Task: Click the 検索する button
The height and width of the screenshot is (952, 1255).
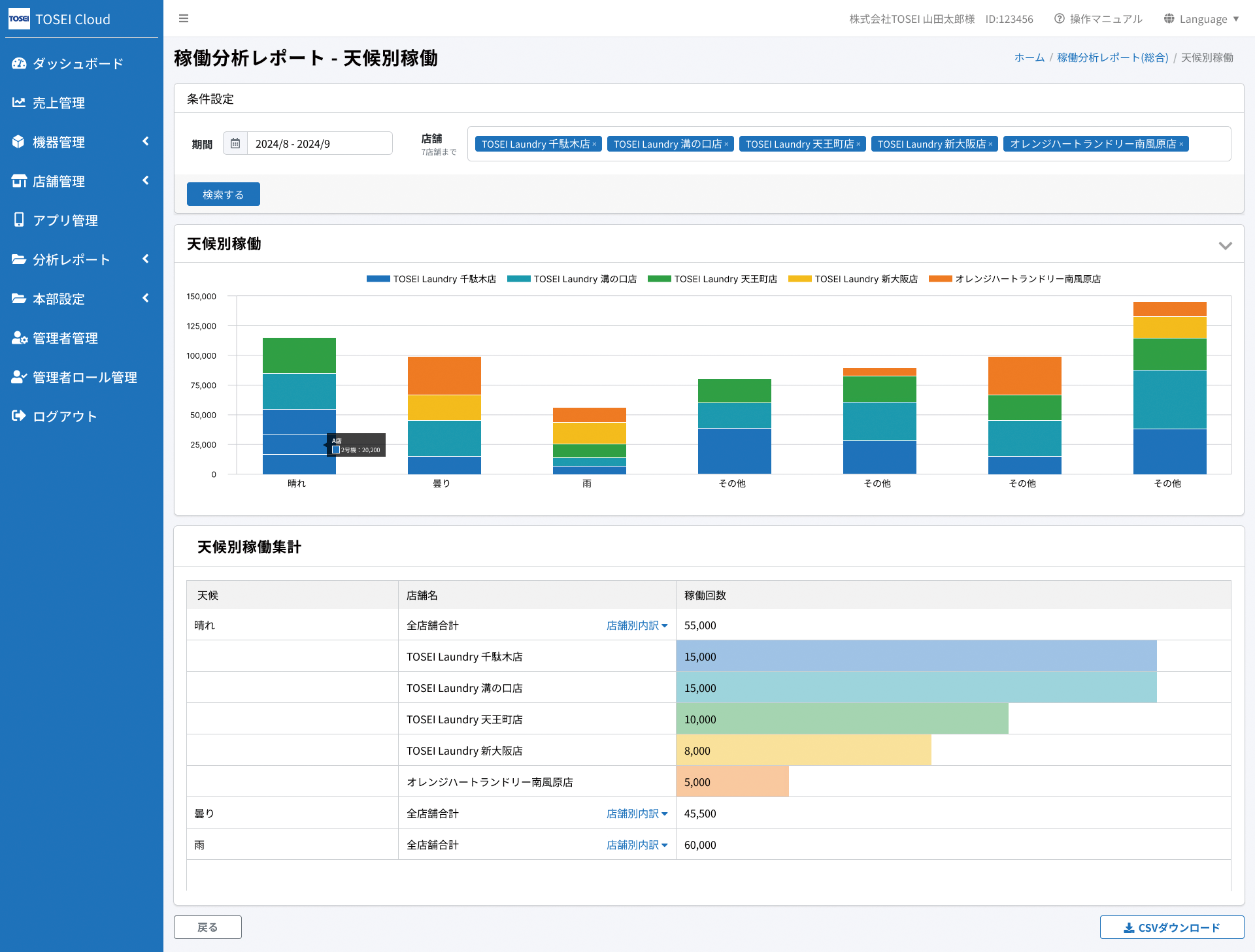Action: pyautogui.click(x=224, y=194)
